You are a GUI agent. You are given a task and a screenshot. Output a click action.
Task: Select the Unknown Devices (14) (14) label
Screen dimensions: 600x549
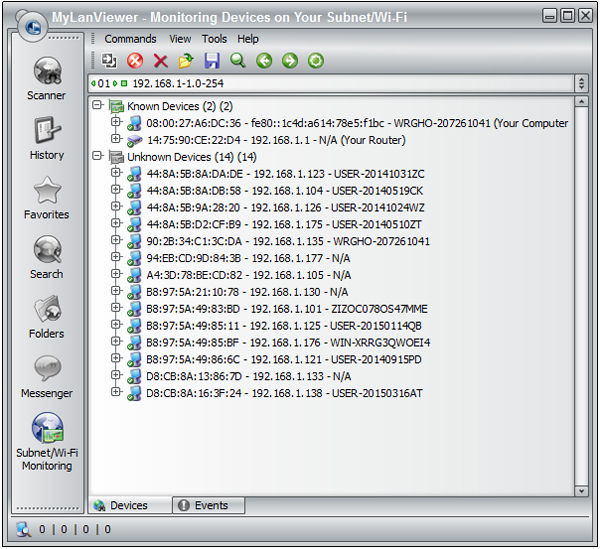coord(192,157)
